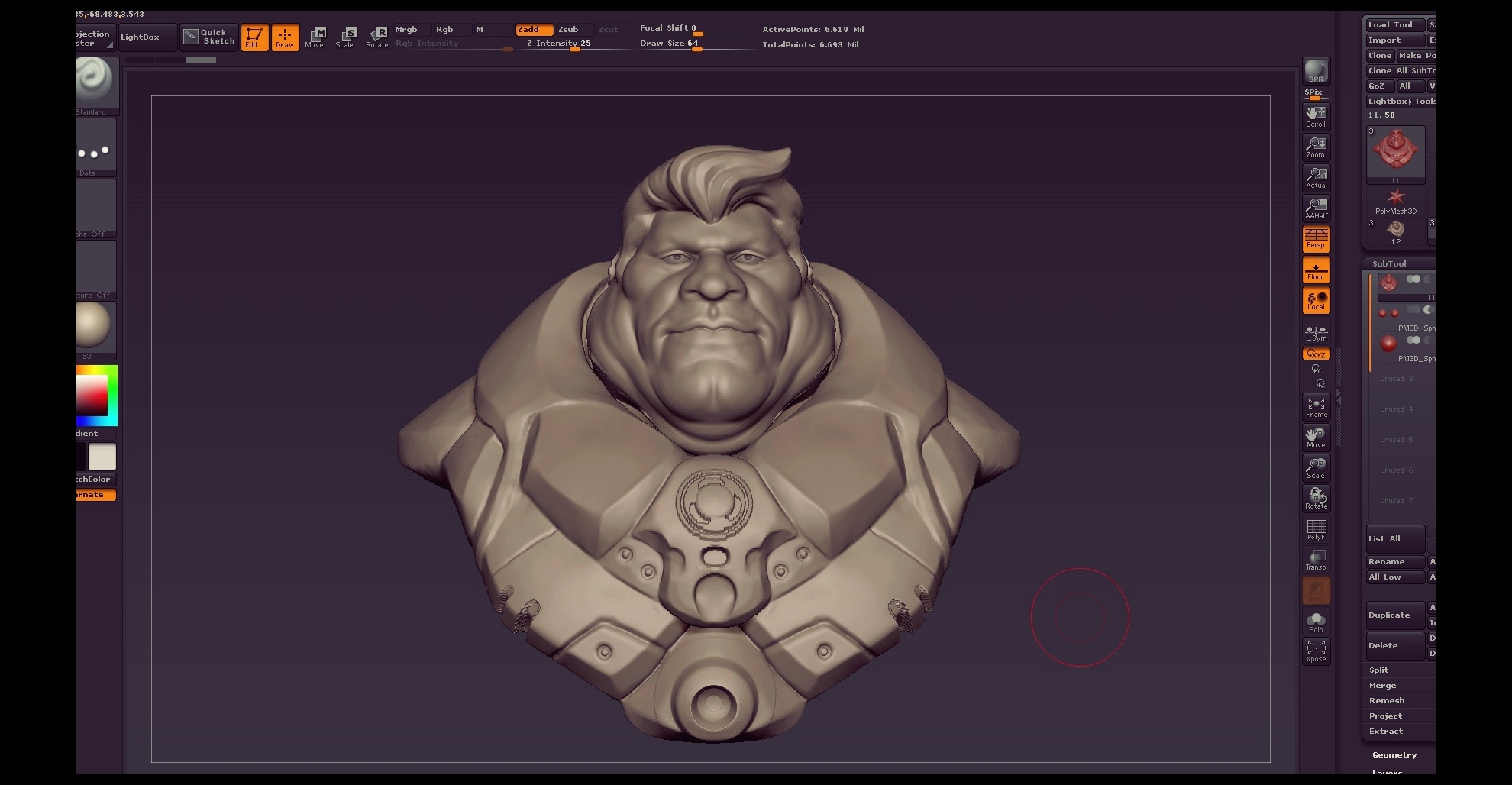Viewport: 1512px width, 785px height.
Task: Expand the Geometry palette
Action: pos(1394,754)
